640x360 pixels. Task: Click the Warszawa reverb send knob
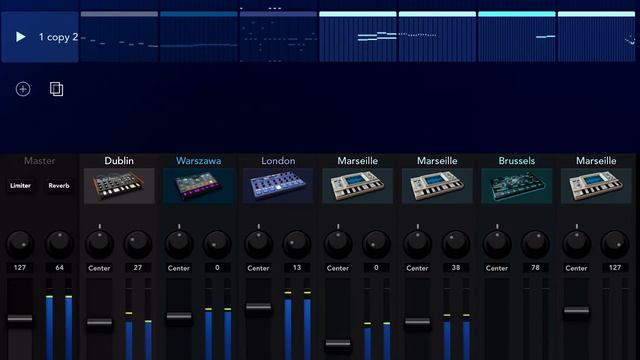217,244
